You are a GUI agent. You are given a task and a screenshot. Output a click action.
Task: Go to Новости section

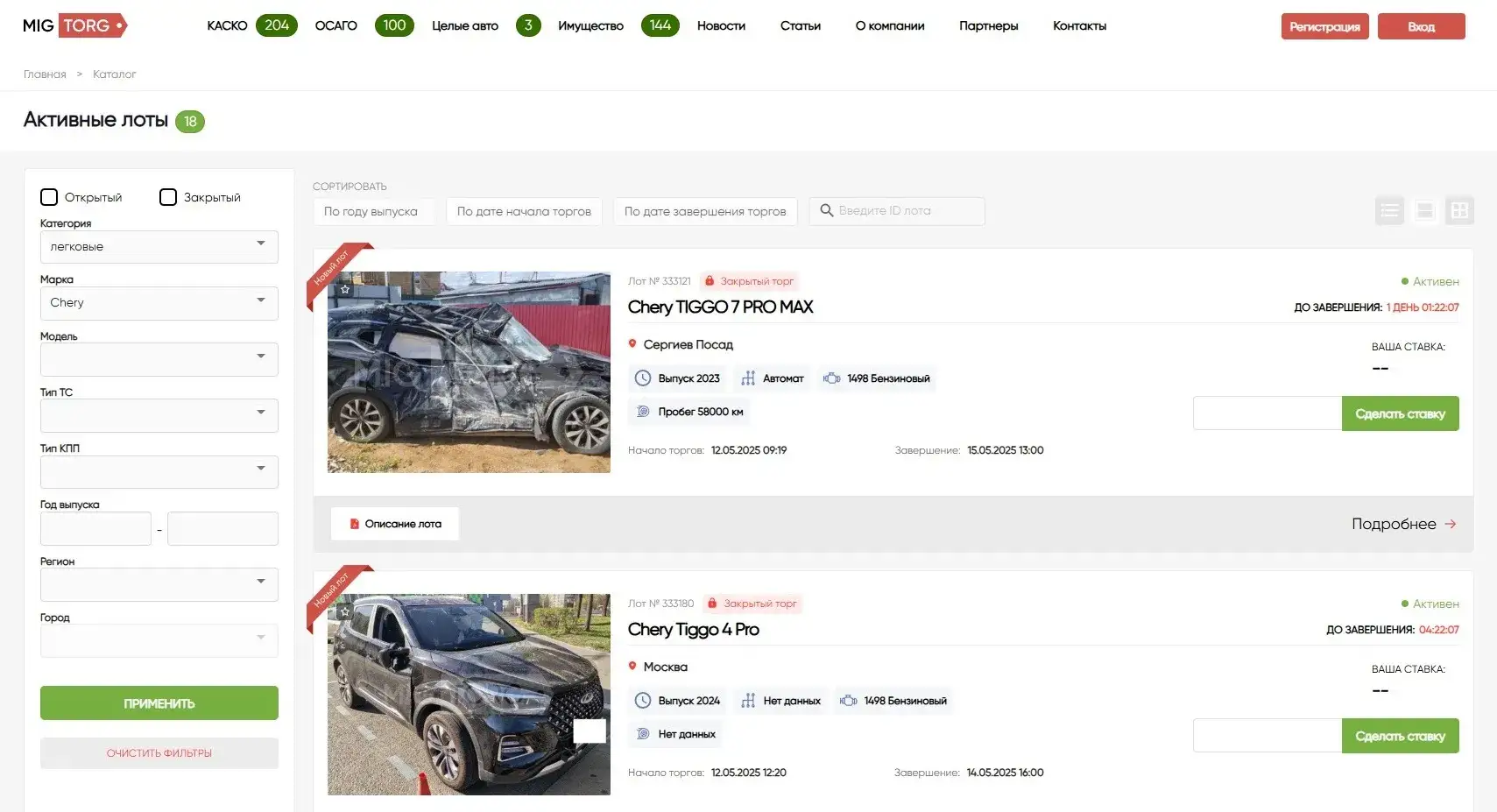pos(722,25)
